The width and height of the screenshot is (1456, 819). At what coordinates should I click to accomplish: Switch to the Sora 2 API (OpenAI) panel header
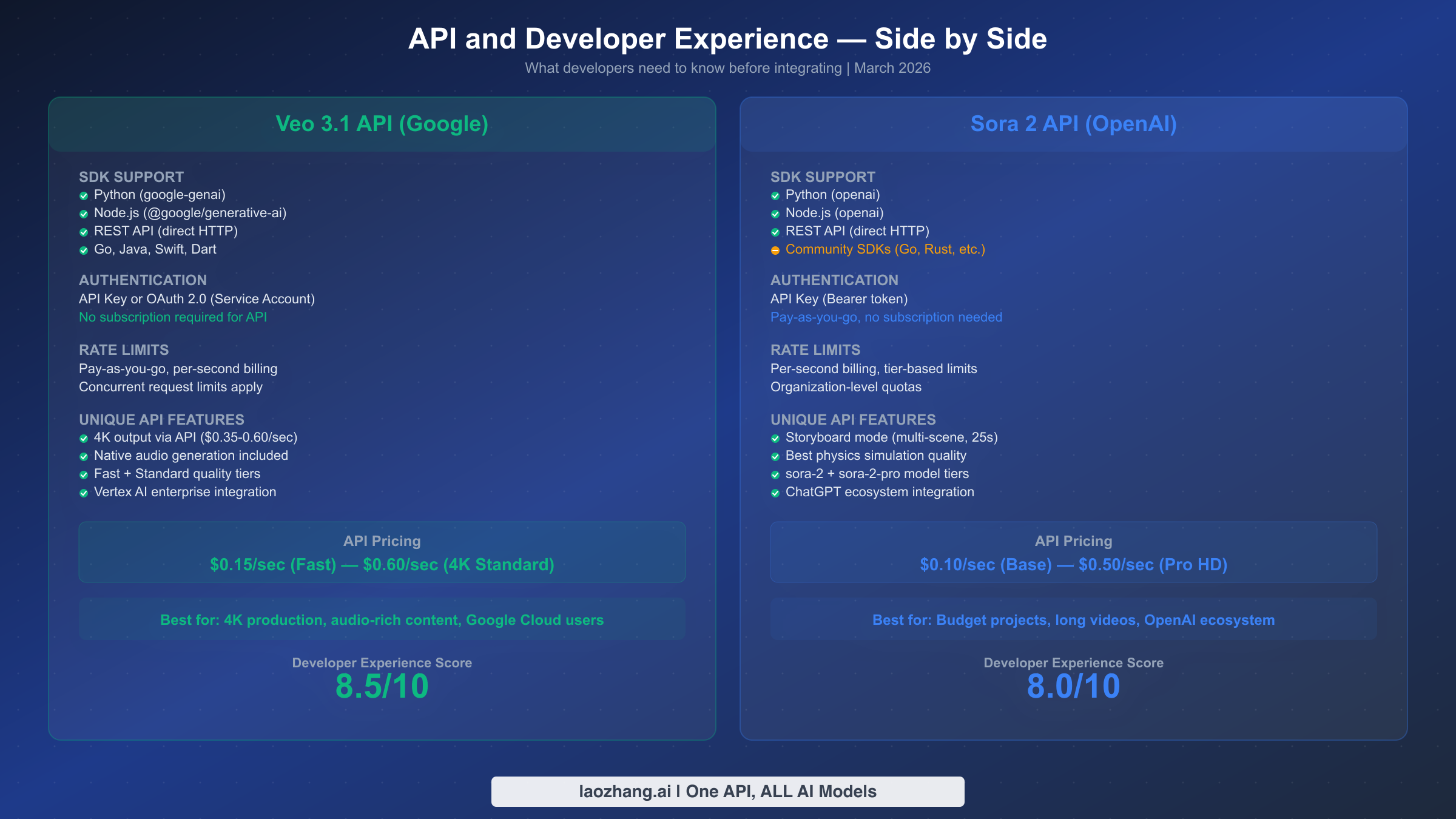[1074, 124]
